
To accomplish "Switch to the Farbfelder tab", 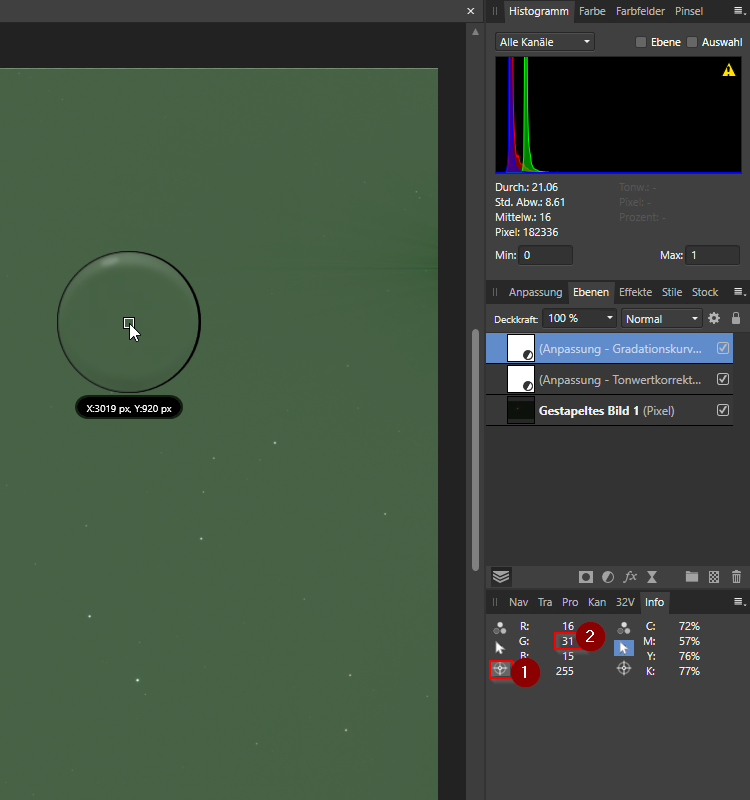I will (x=640, y=11).
